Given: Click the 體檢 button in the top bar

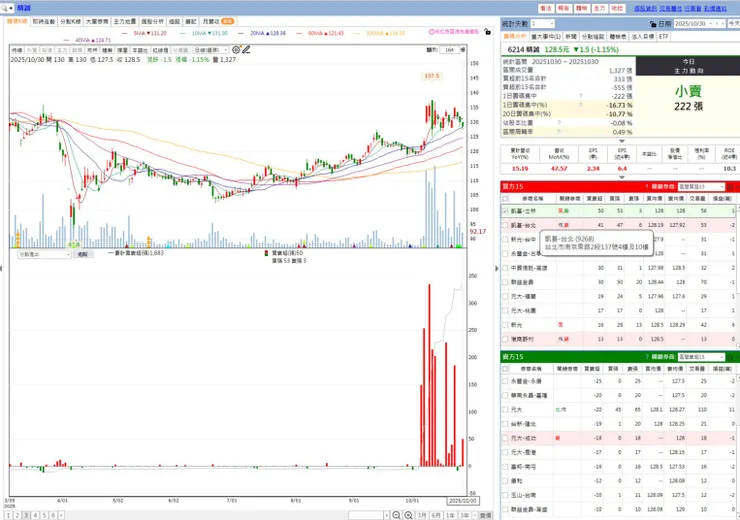Looking at the screenshot, I should pos(581,8).
